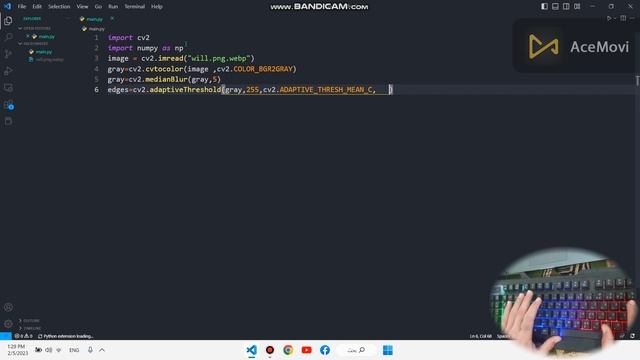Click the ENG language indicator

74,350
